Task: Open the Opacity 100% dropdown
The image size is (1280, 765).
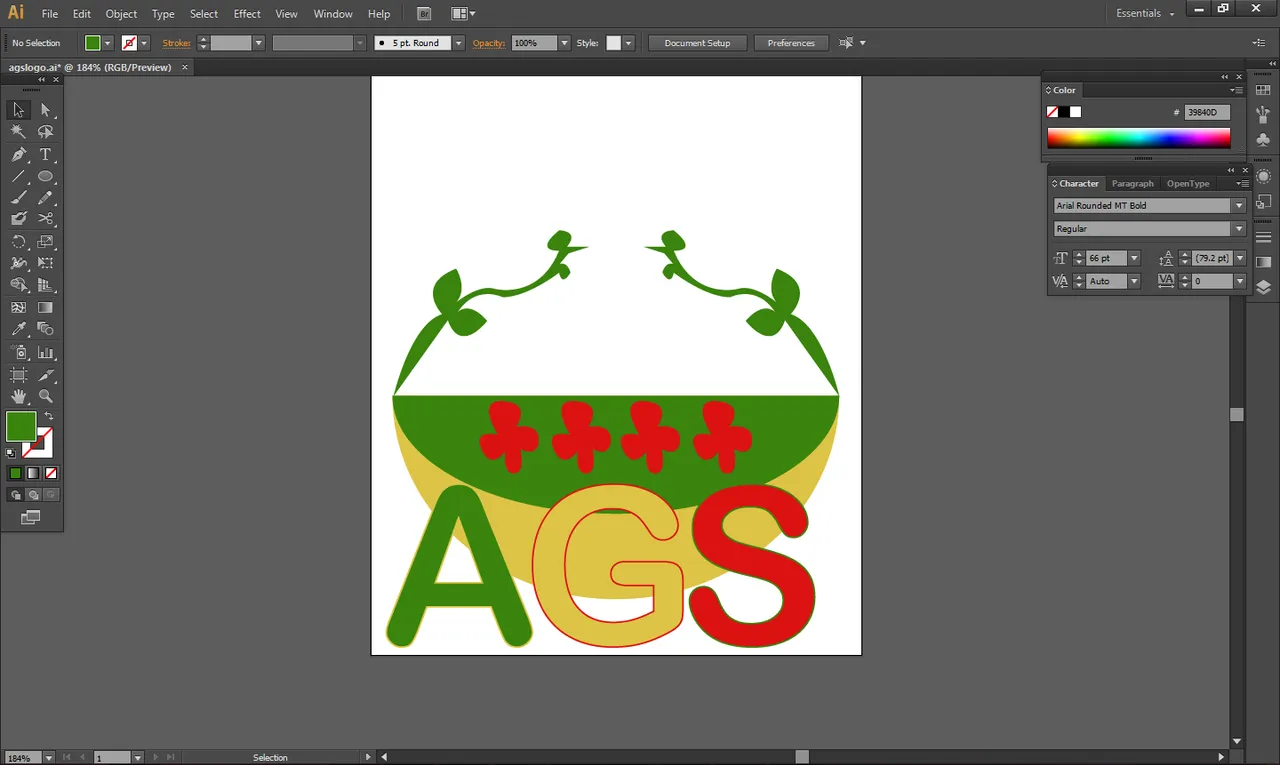Action: click(x=564, y=43)
